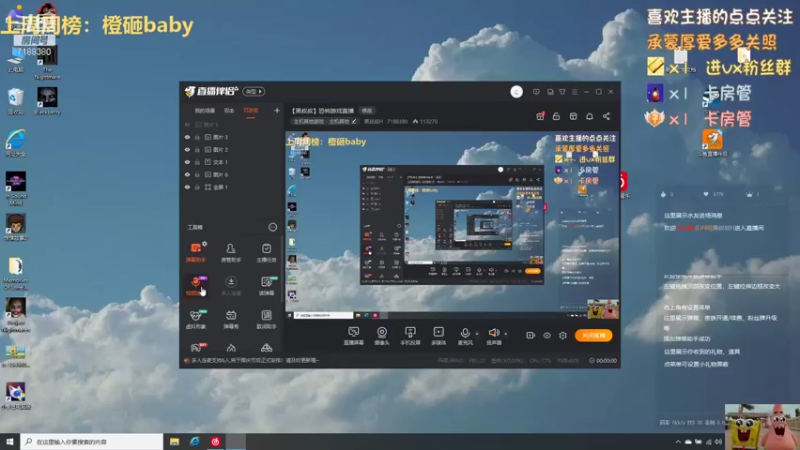Open the 弹幕秀 danmaku show tool

(231, 319)
